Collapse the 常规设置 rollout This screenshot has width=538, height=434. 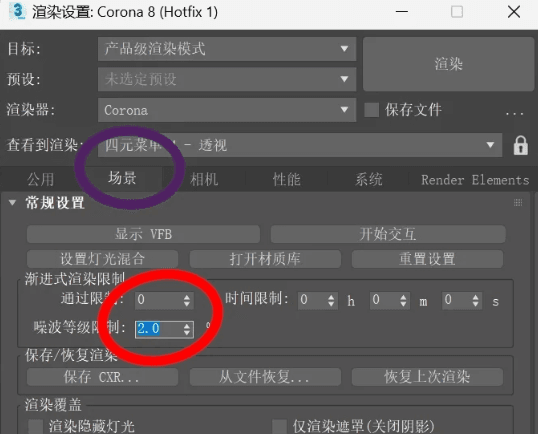[12, 203]
